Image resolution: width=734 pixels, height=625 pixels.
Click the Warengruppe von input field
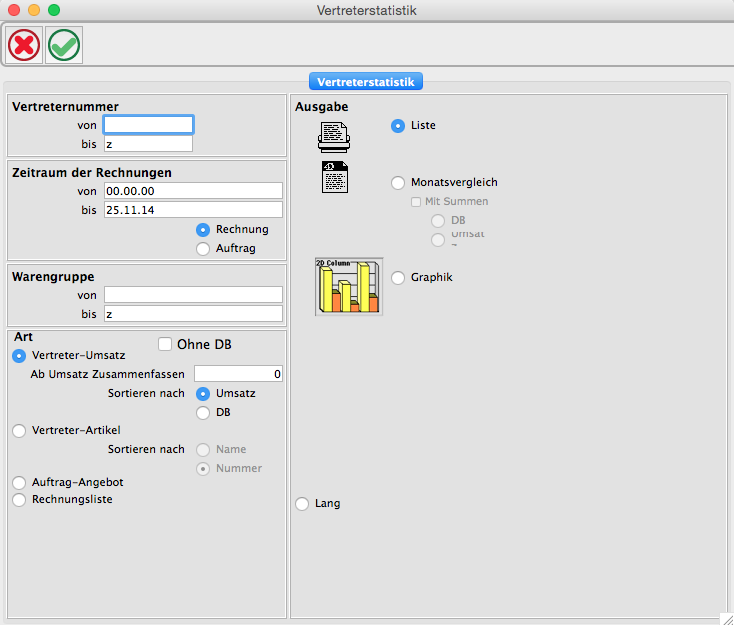pyautogui.click(x=193, y=295)
